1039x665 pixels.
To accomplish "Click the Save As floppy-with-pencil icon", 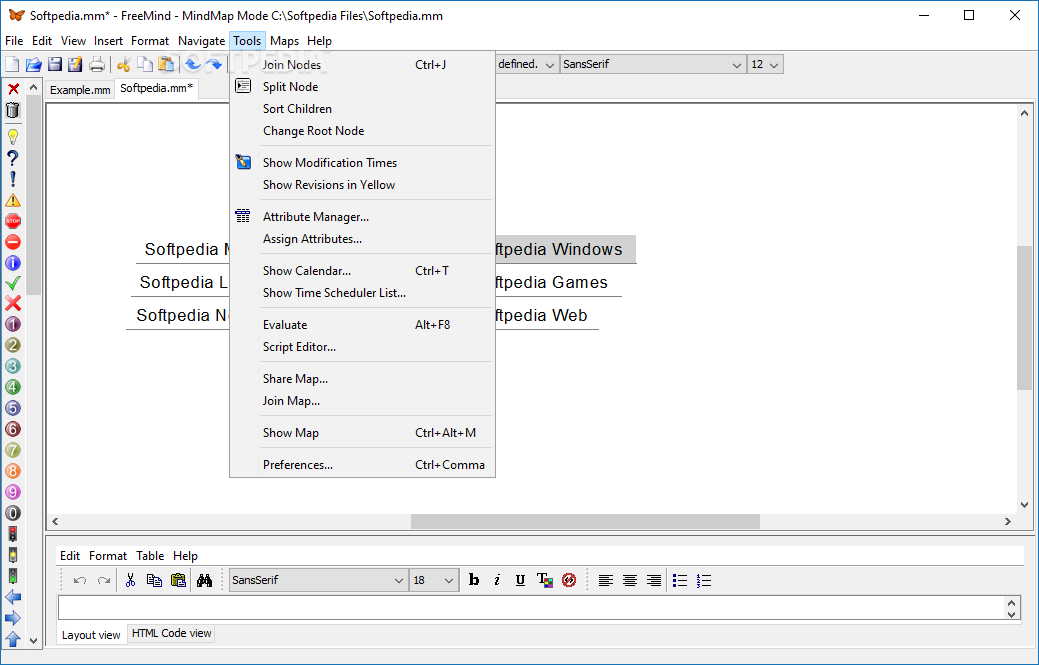I will 75,64.
